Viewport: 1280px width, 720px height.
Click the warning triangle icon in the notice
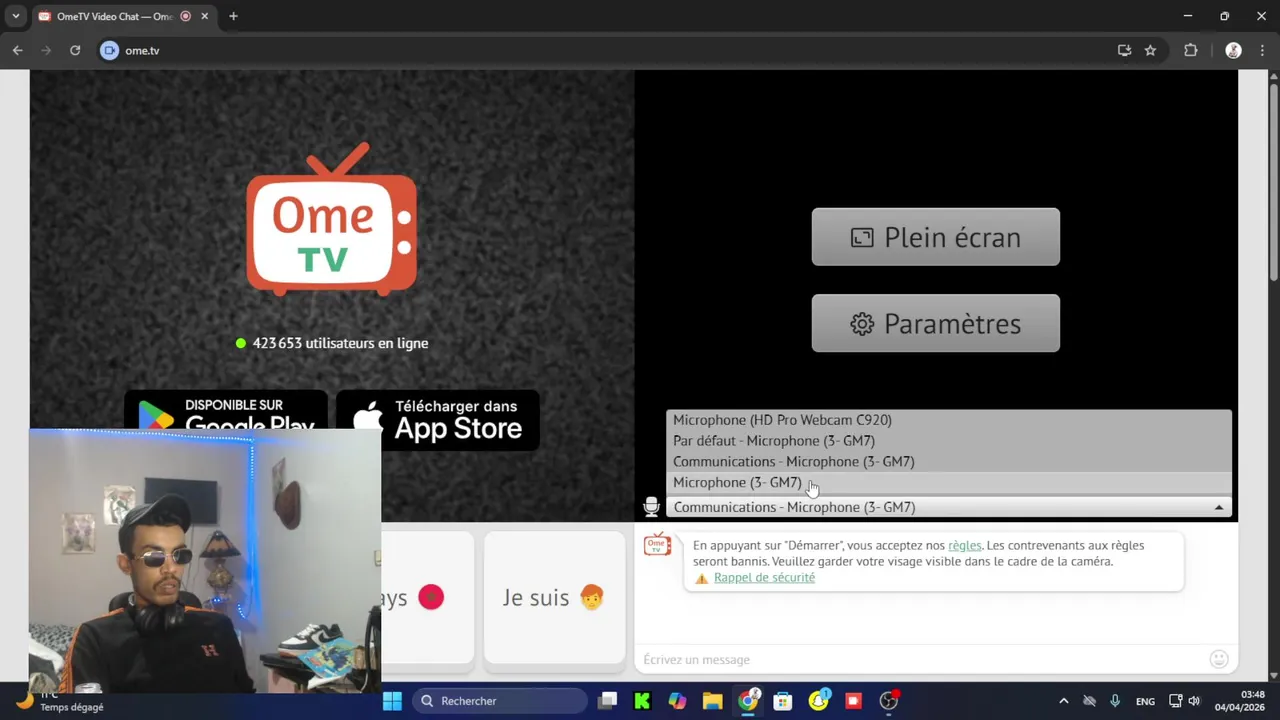pyautogui.click(x=702, y=578)
